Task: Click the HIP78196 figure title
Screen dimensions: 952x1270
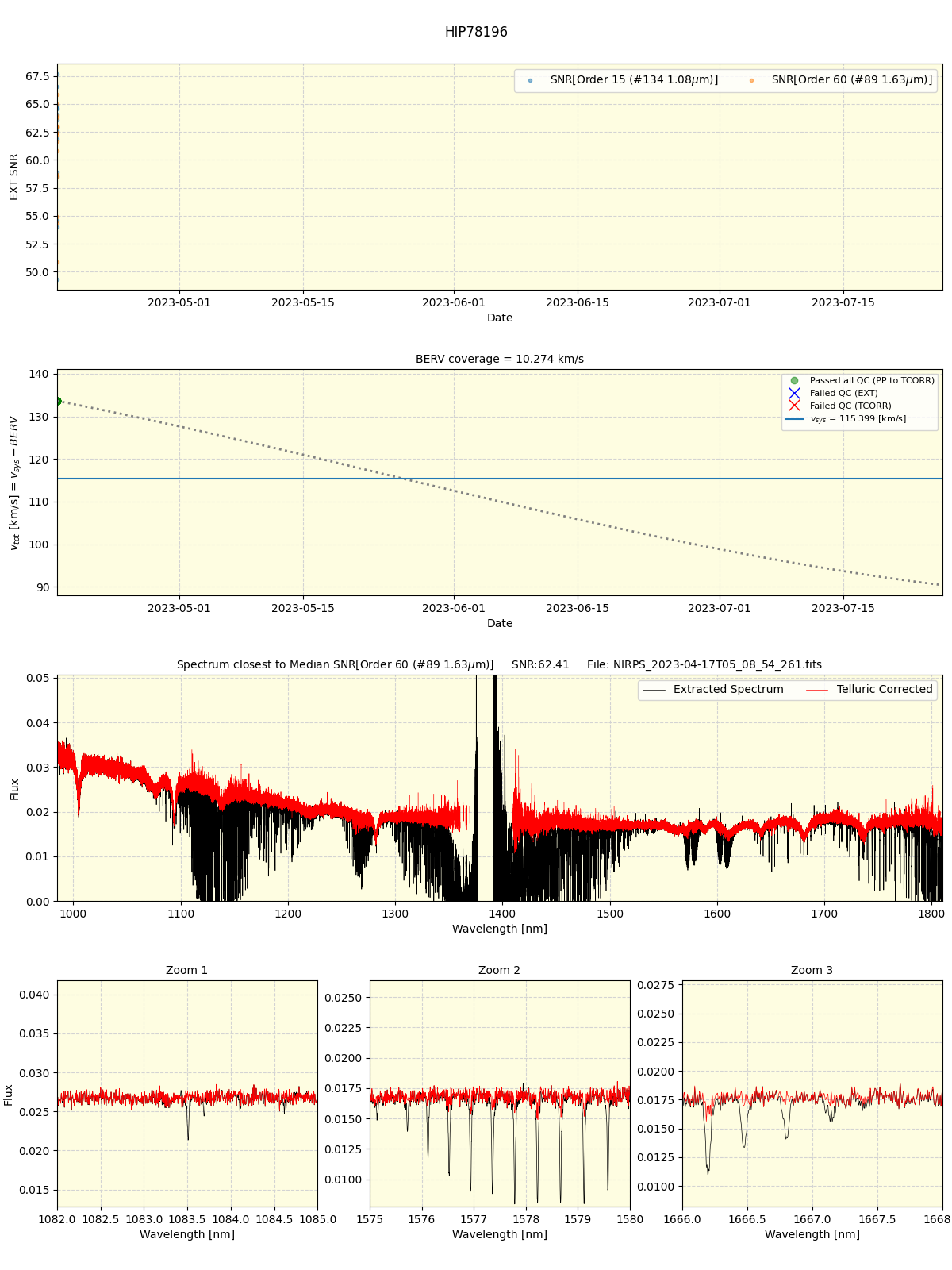Action: pyautogui.click(x=476, y=32)
